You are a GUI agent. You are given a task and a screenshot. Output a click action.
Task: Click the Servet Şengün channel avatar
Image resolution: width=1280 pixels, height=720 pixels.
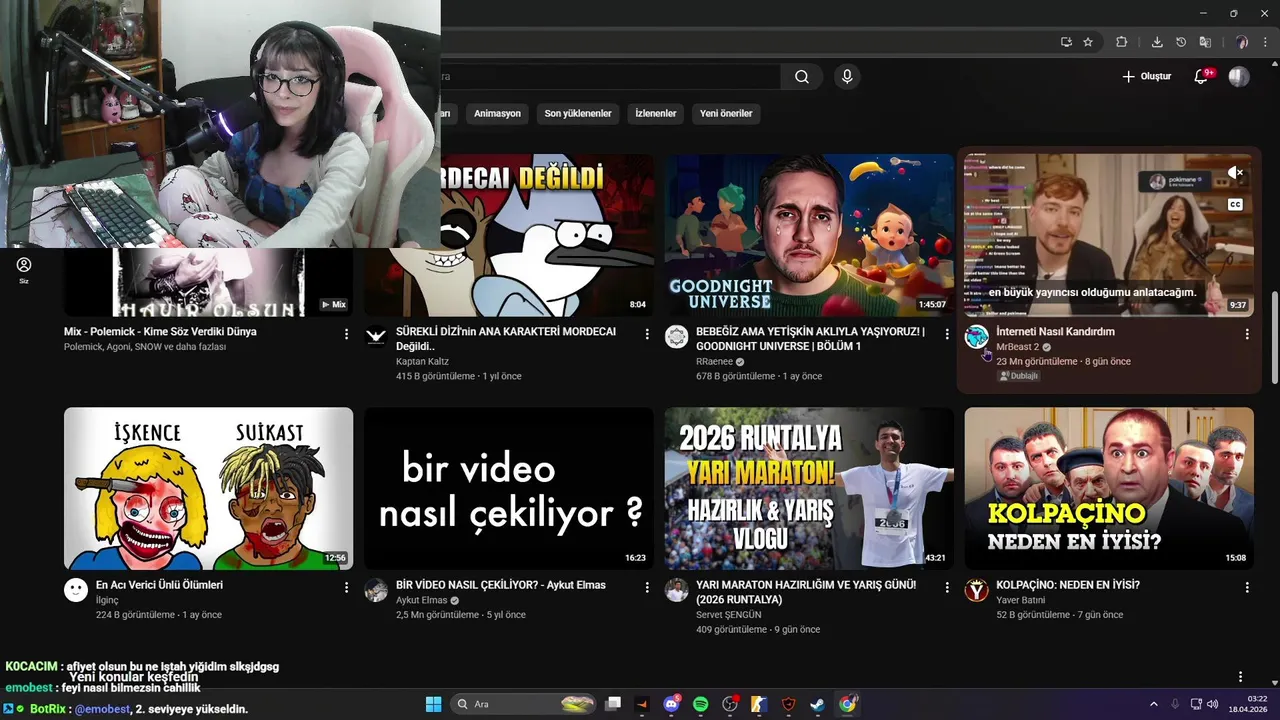(x=676, y=589)
